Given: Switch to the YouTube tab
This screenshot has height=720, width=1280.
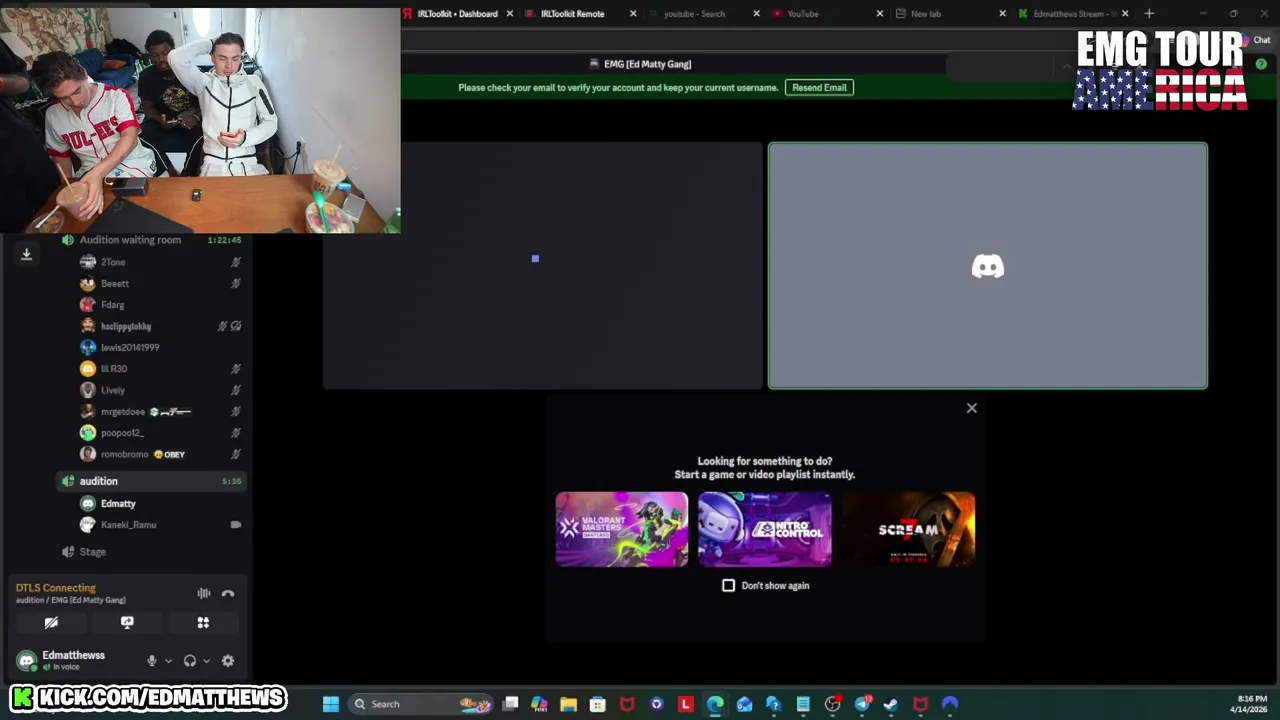Looking at the screenshot, I should point(803,14).
